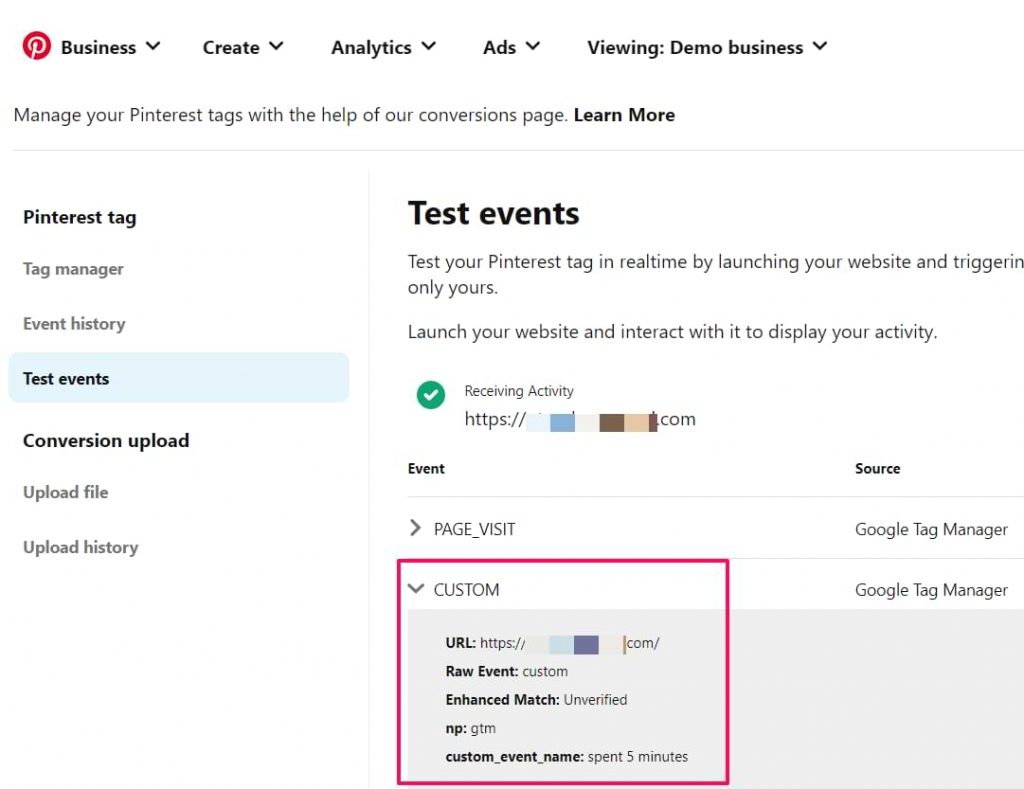Open Upload file under Conversion upload

pos(65,492)
